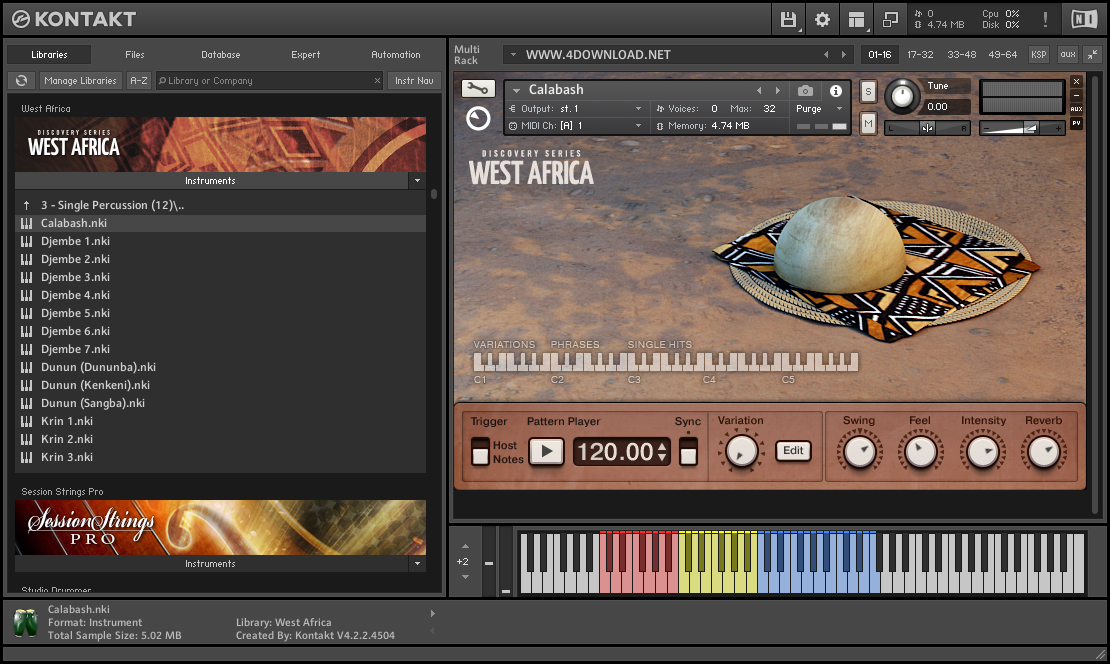Minimize the instrument header with minus button
This screenshot has width=1110, height=664.
[1076, 96]
